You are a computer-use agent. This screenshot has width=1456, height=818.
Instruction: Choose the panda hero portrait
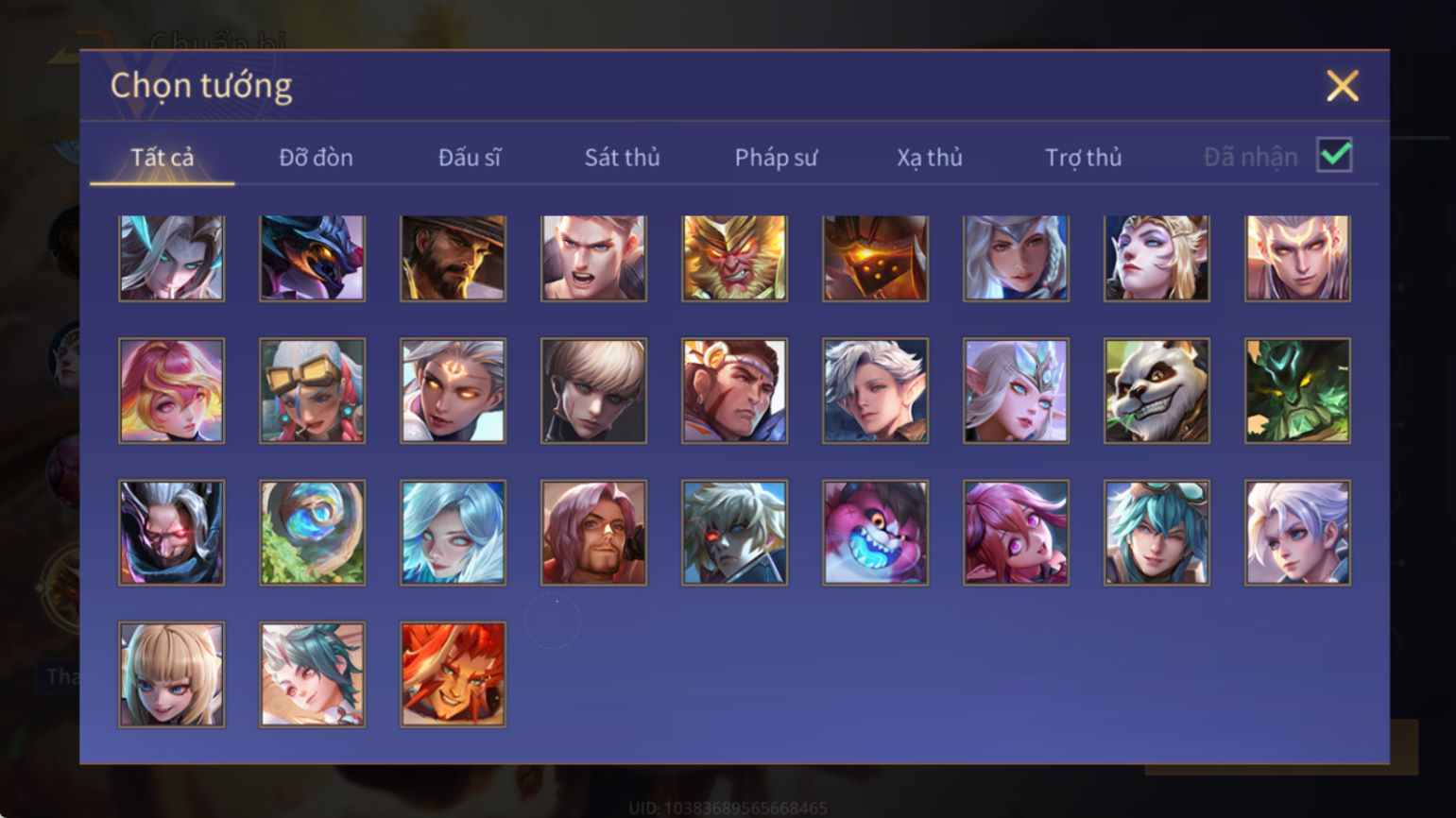[x=1156, y=391]
